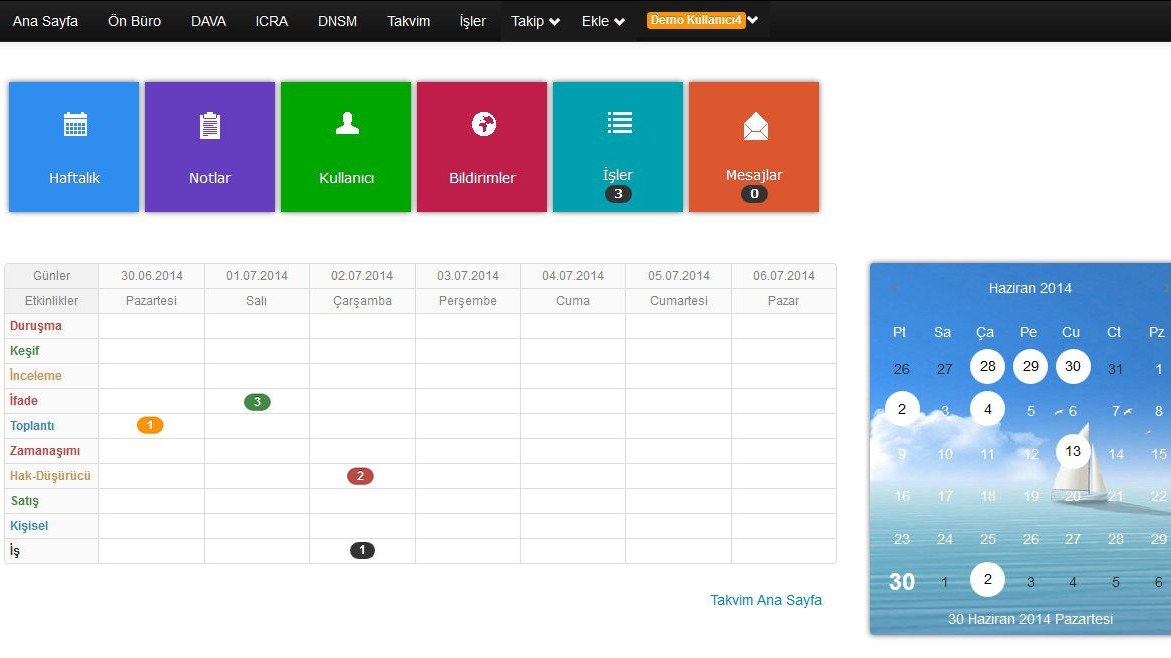Open the Demo Kullanıcı4 user dropdown

point(703,20)
